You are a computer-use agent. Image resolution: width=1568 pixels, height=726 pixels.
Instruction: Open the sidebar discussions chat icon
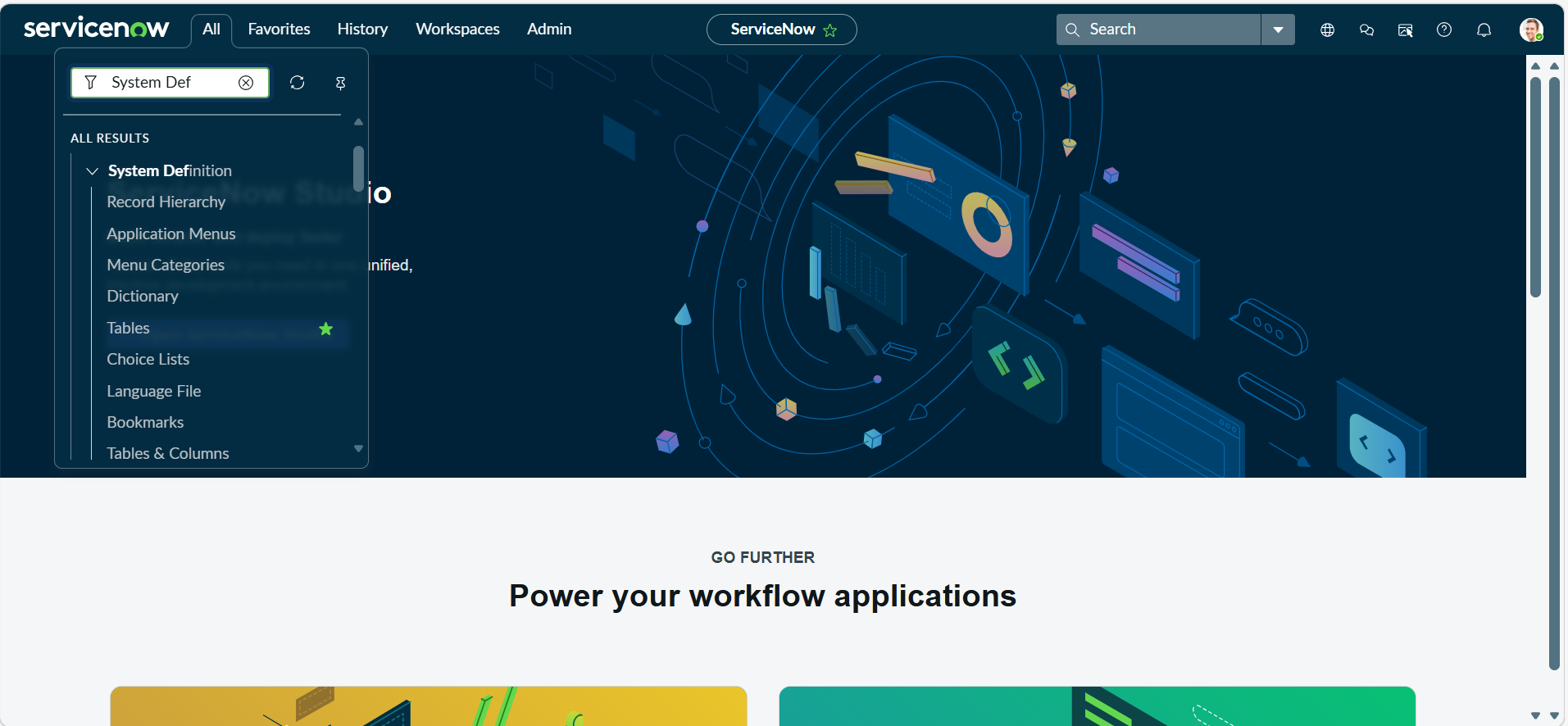click(1366, 30)
